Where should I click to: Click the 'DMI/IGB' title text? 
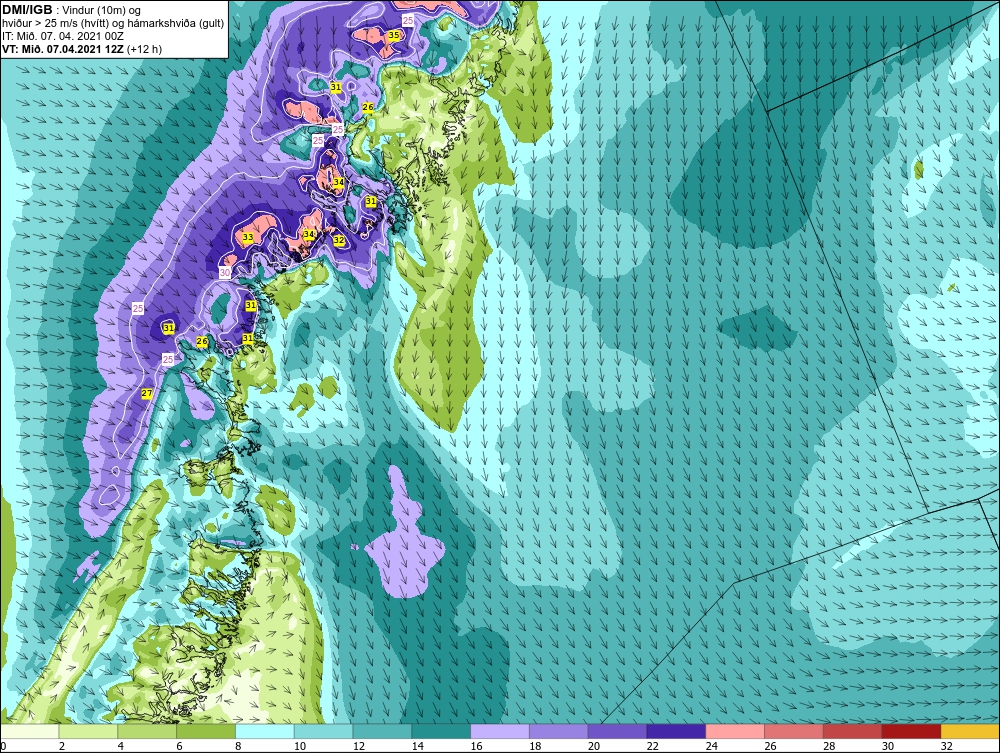click(x=27, y=10)
